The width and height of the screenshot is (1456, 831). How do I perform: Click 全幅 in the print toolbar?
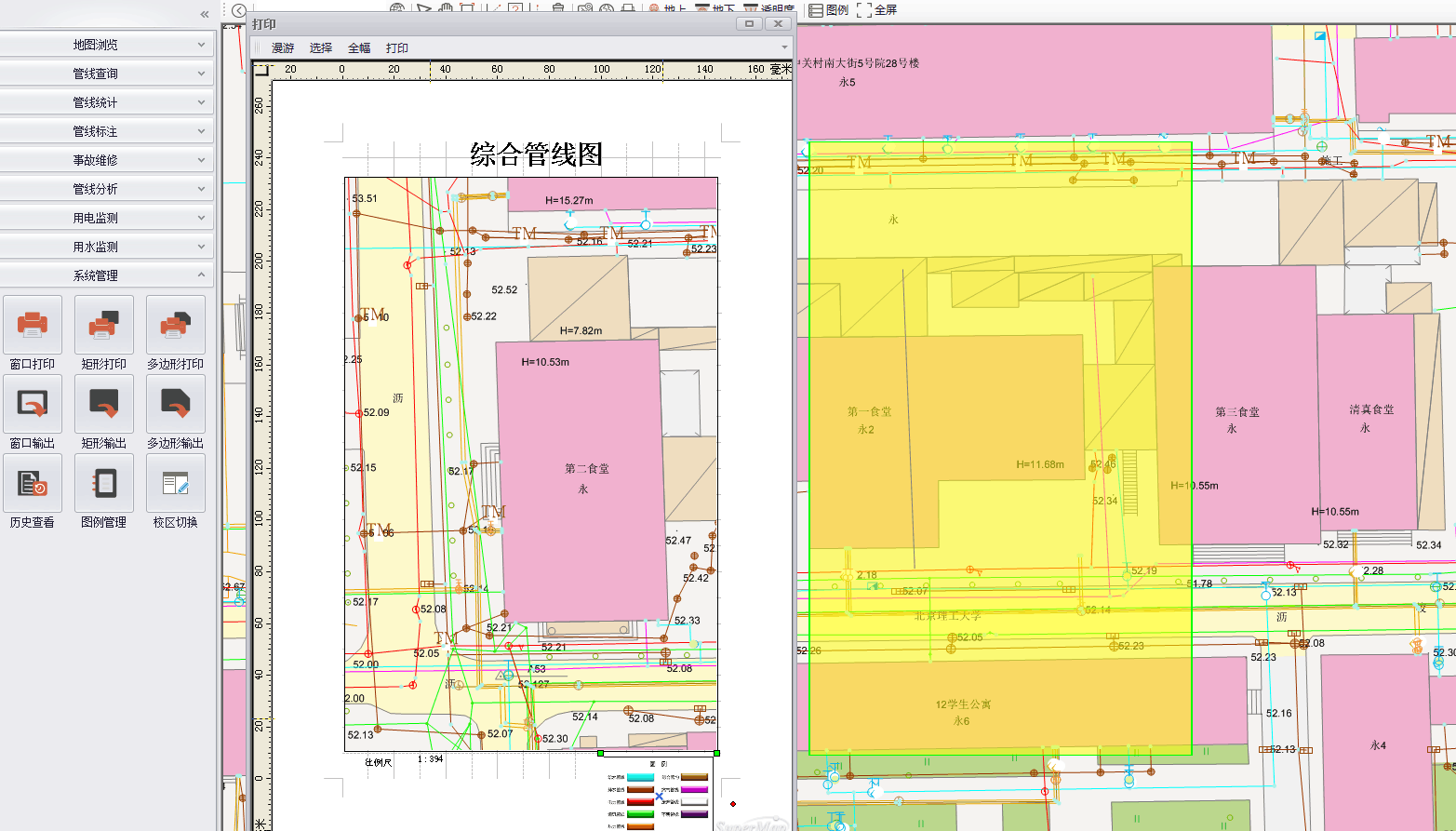(359, 48)
